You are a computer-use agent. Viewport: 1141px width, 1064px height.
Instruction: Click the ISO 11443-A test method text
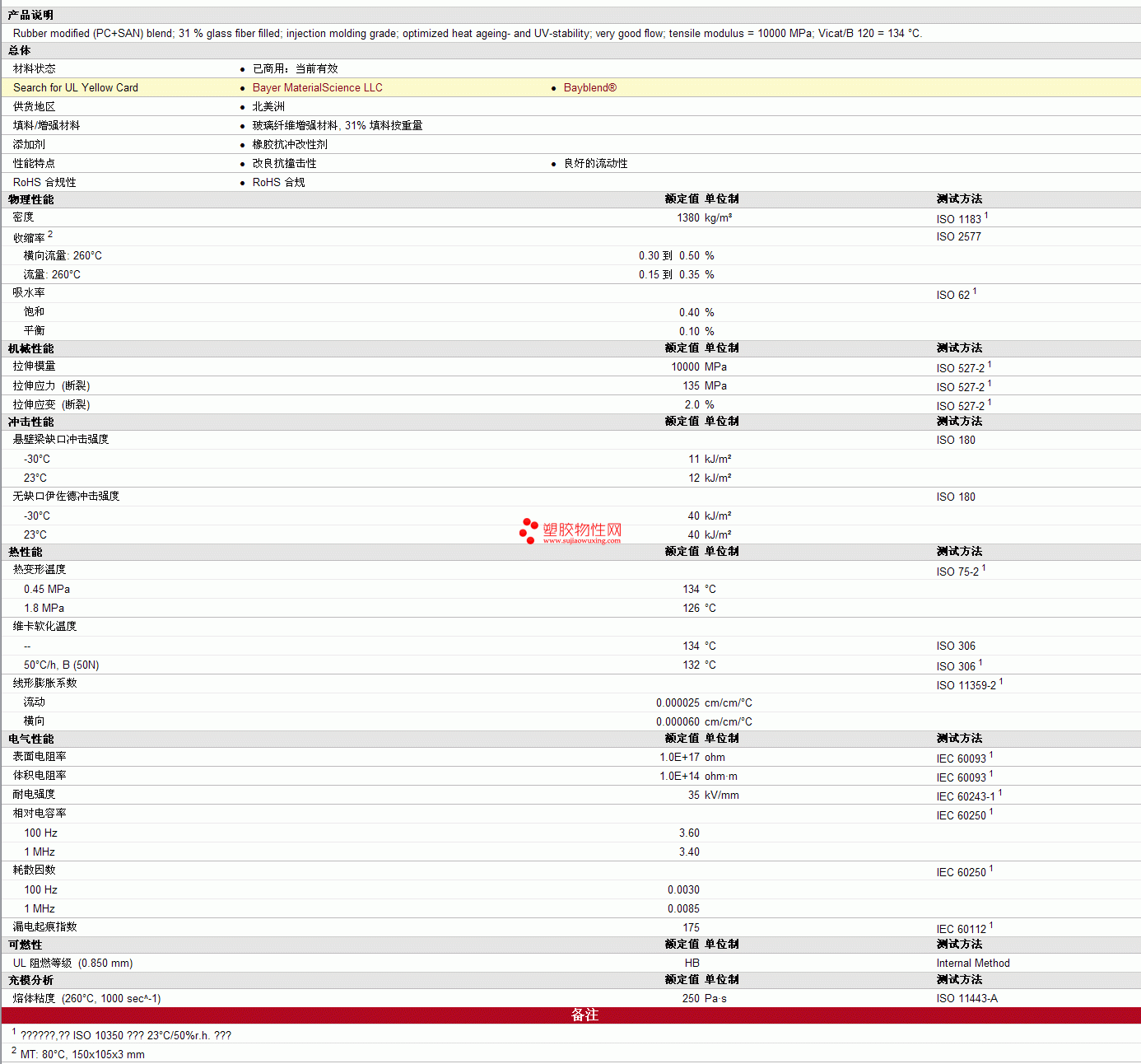pos(966,999)
